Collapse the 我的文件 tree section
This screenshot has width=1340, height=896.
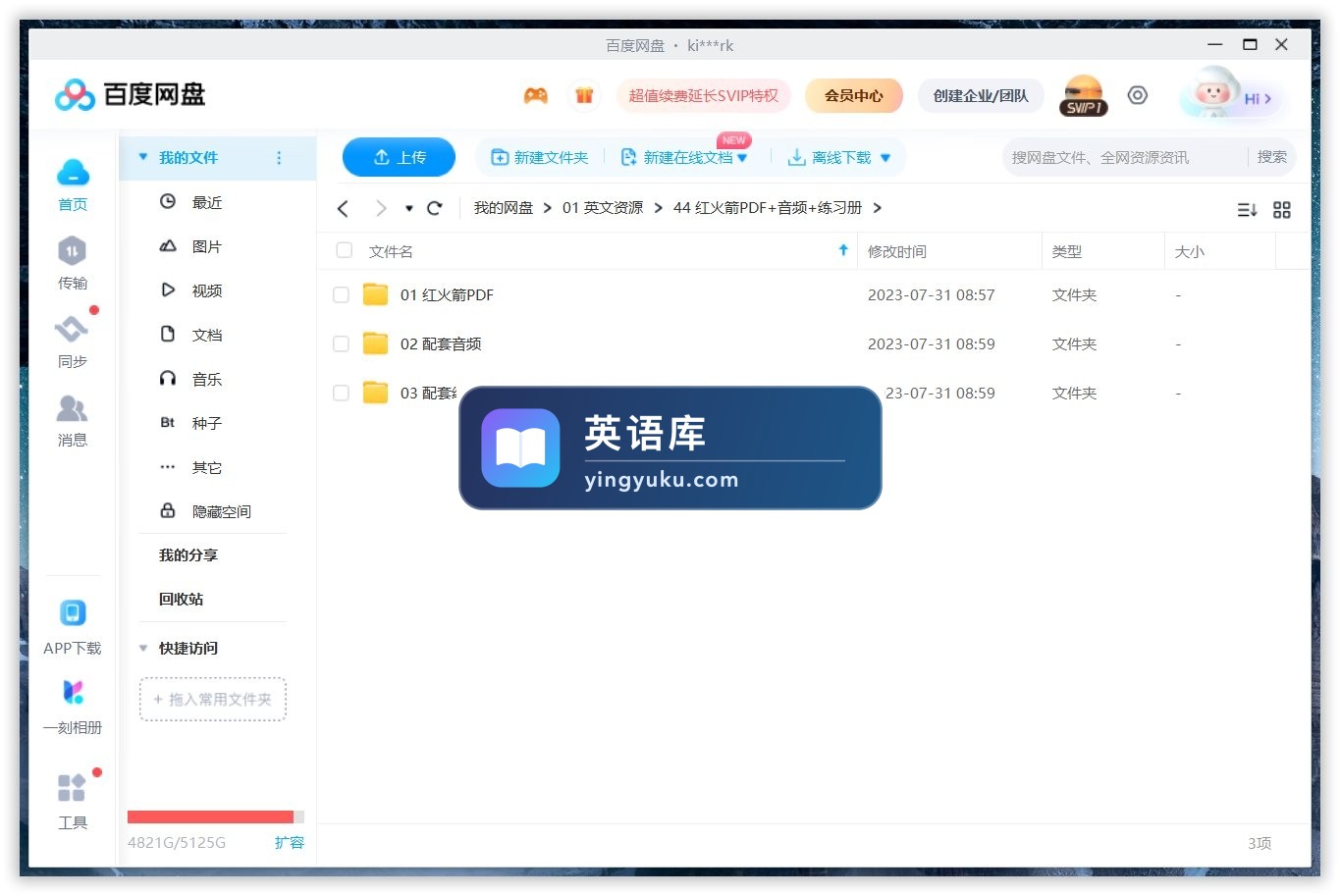tap(143, 157)
